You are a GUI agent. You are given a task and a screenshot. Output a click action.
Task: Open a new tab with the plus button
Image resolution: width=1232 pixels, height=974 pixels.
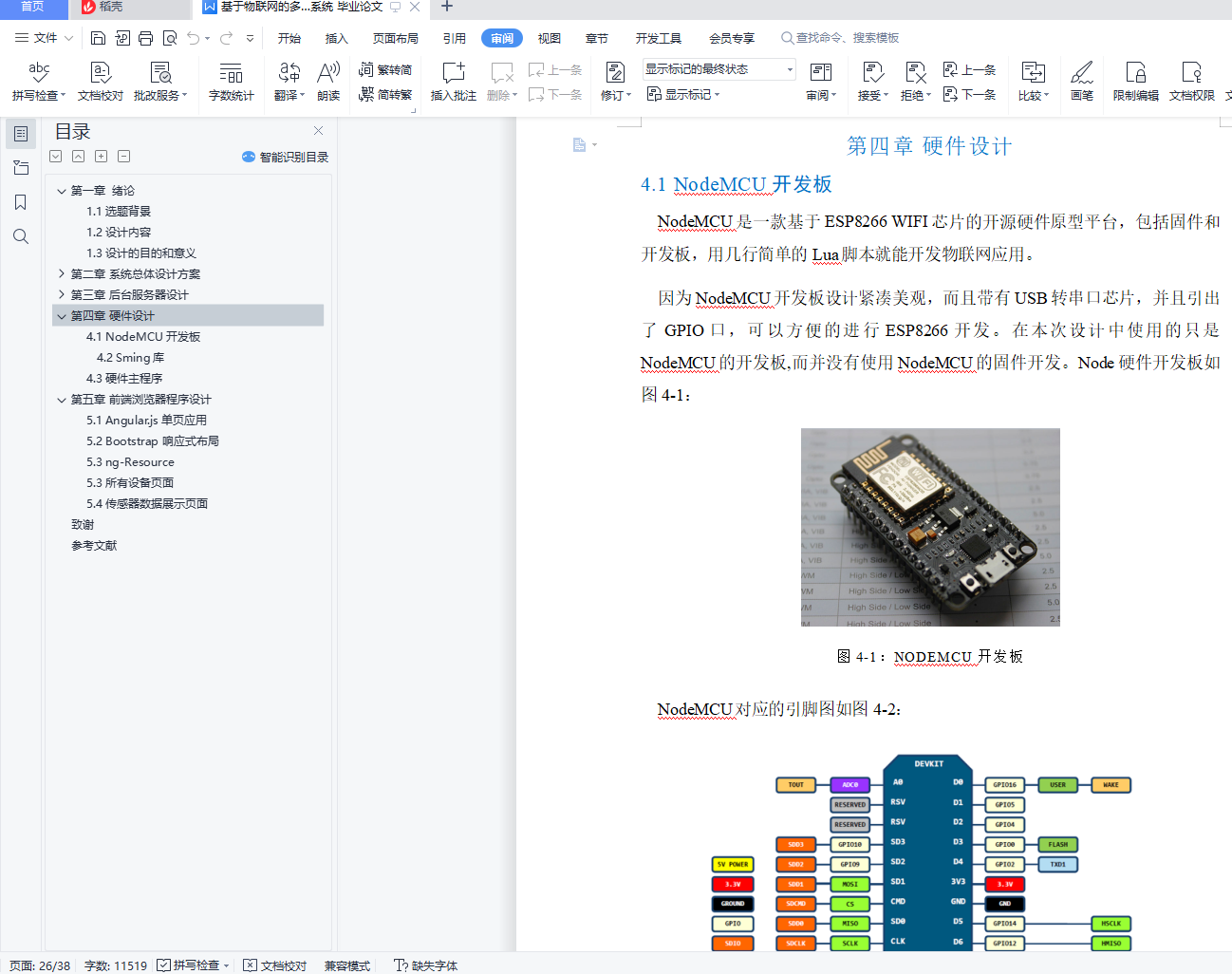coord(447,8)
